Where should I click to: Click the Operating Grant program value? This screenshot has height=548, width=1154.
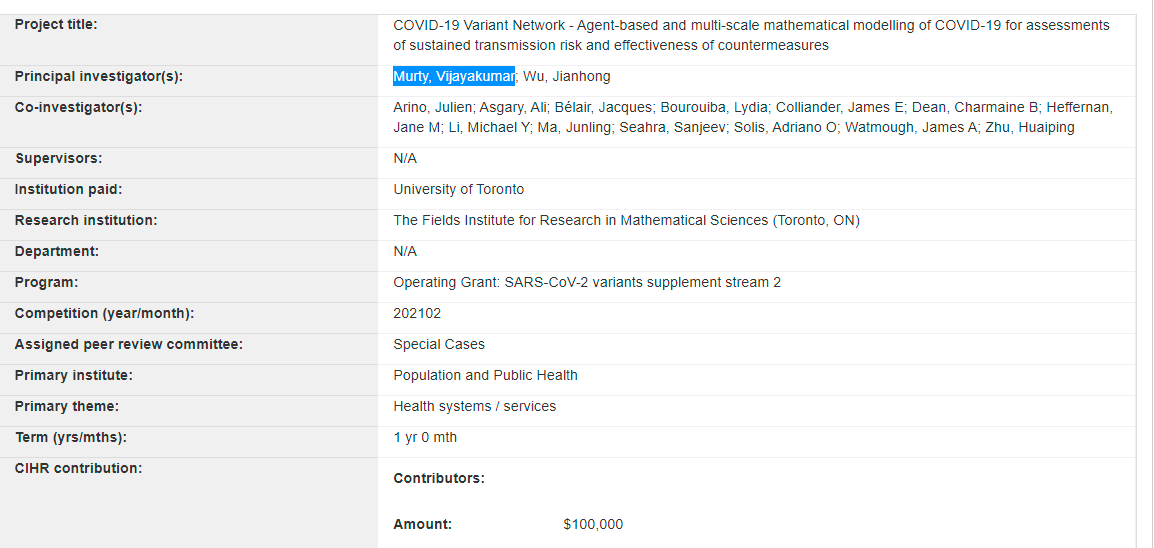[x=587, y=282]
